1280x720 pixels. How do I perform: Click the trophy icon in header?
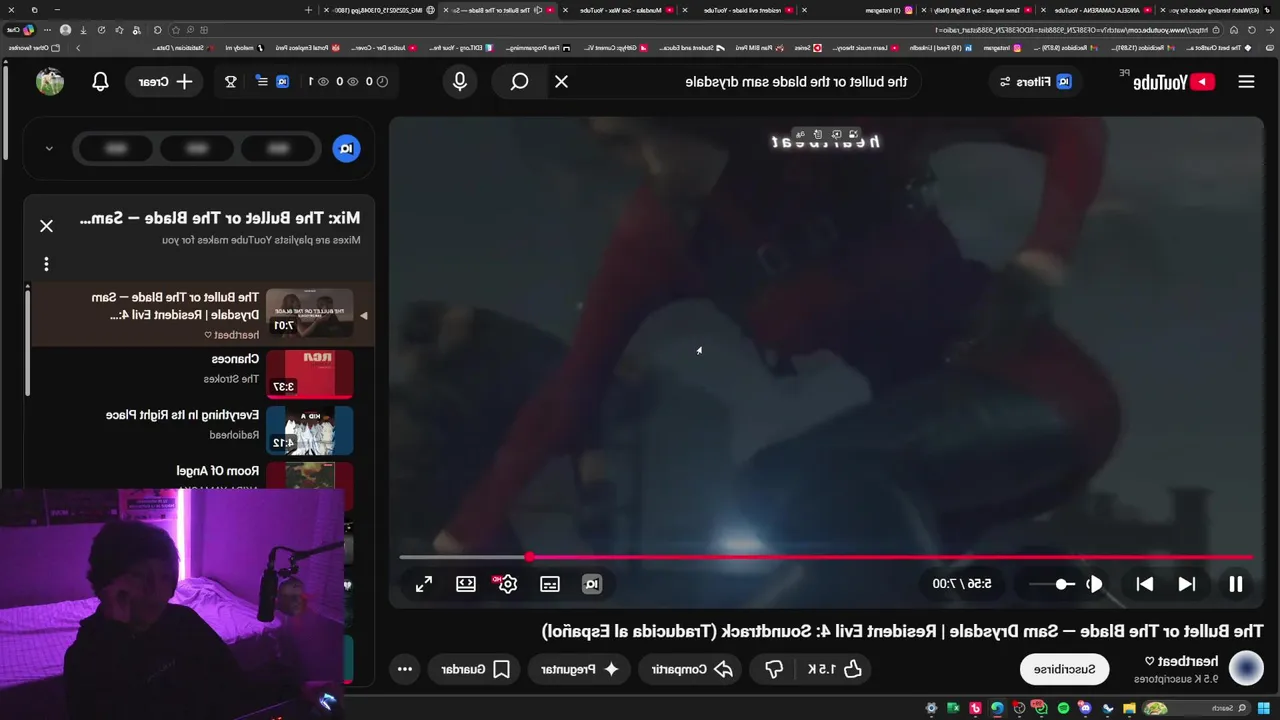[231, 82]
